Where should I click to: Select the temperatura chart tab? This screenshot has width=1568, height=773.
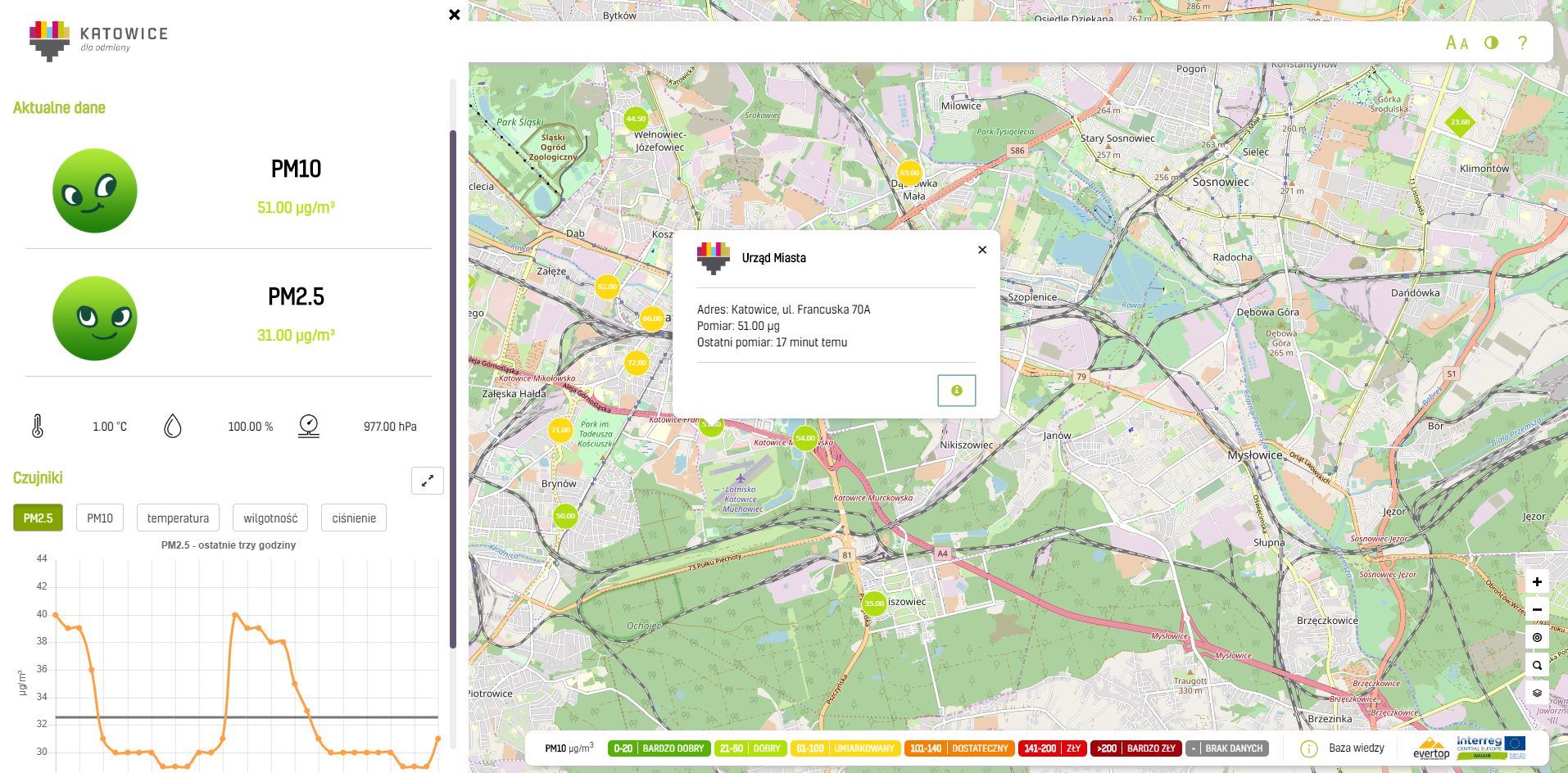(x=178, y=518)
